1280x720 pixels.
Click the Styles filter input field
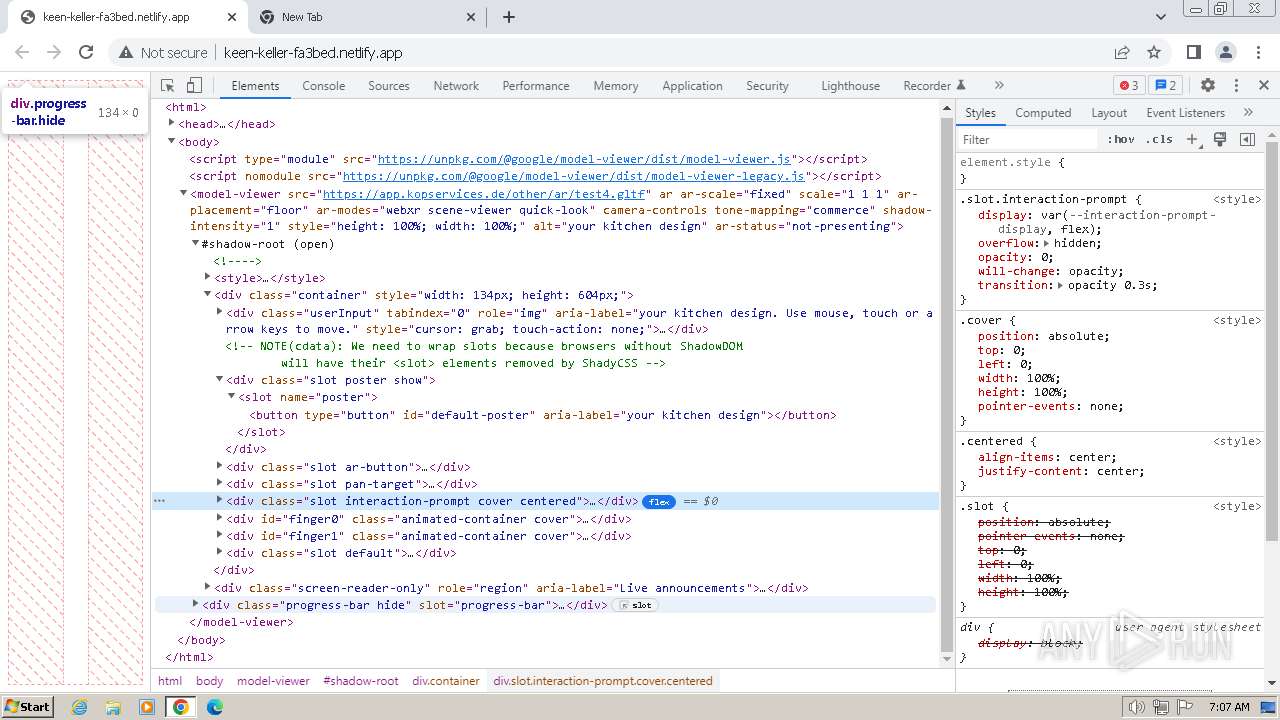click(1028, 139)
